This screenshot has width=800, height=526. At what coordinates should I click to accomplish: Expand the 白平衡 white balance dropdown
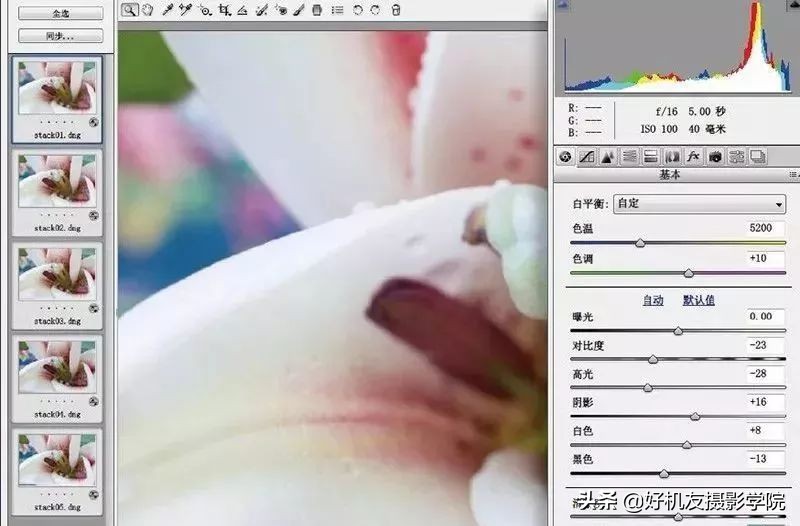[699, 204]
